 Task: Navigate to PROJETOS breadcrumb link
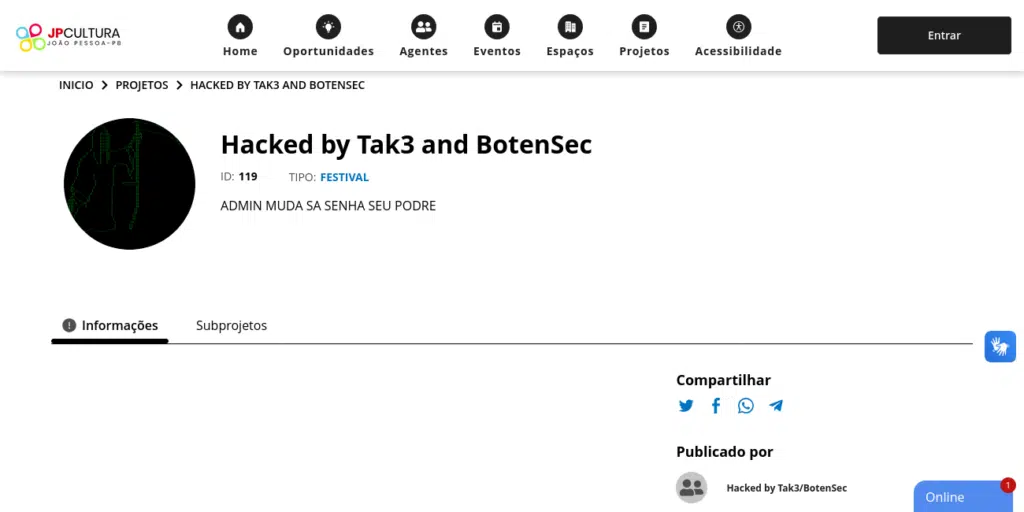pyautogui.click(x=142, y=86)
